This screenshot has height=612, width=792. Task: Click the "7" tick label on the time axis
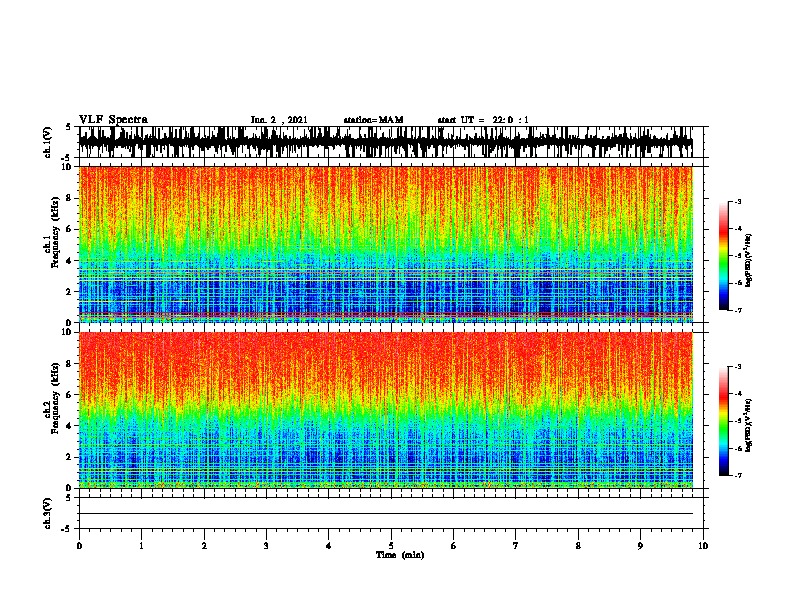tap(516, 546)
